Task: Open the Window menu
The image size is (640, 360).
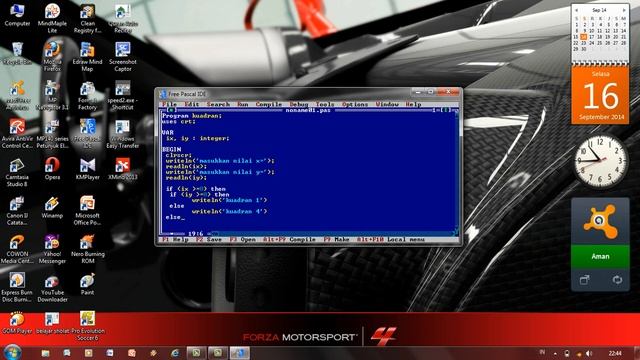Action: pos(387,104)
